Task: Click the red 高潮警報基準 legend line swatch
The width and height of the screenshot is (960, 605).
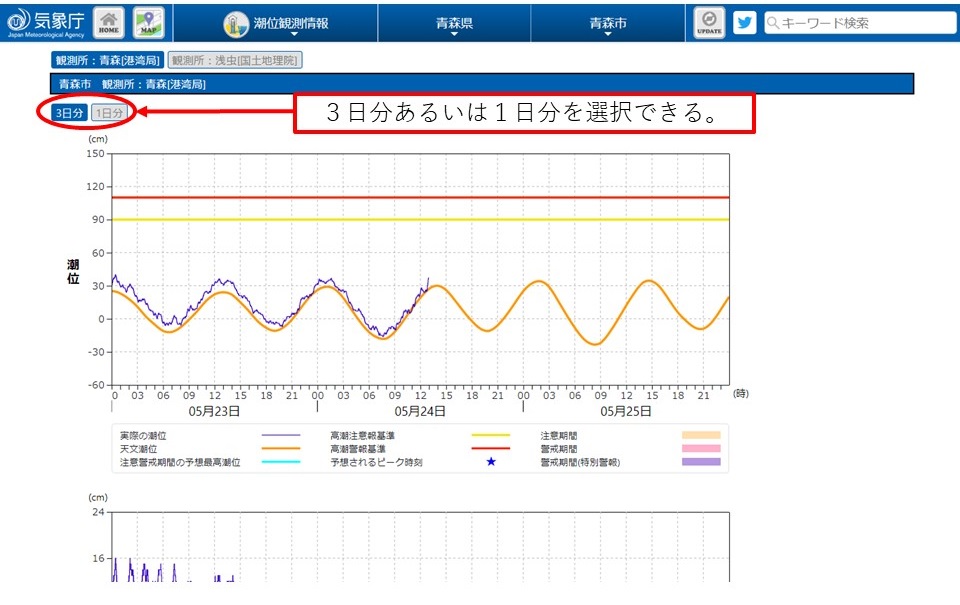Action: click(490, 449)
